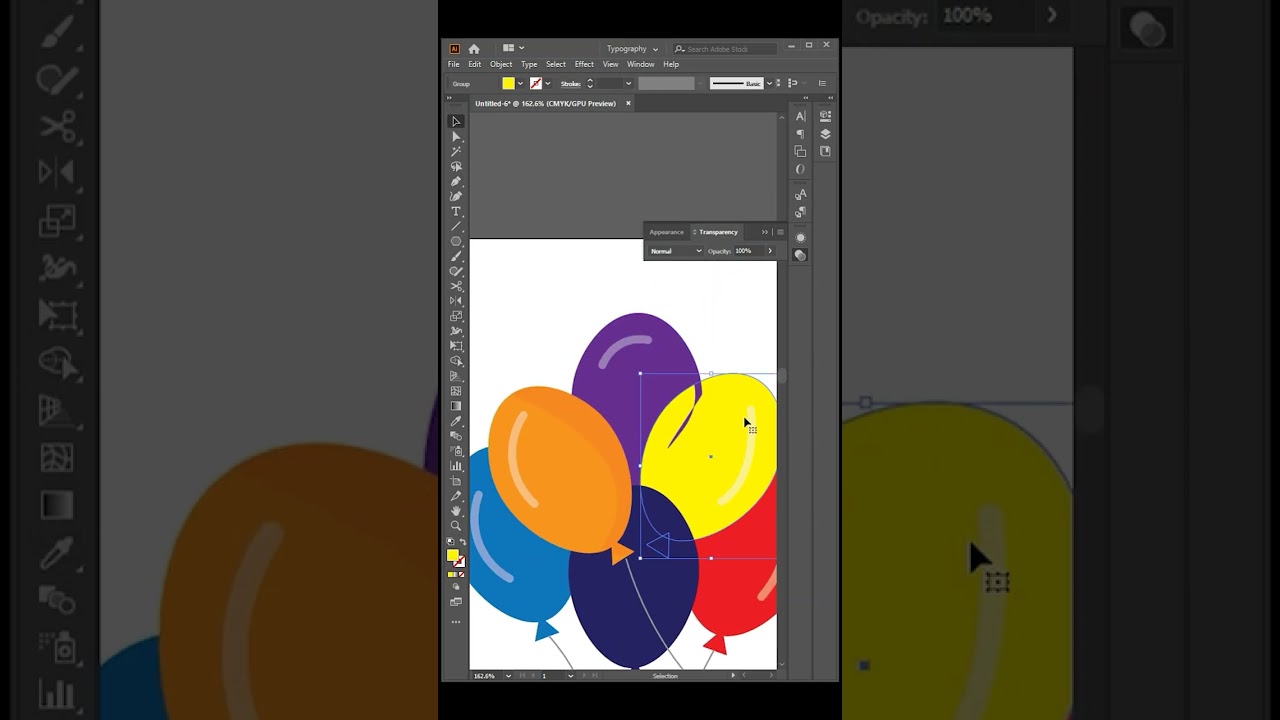Open the File menu
This screenshot has height=720, width=1280.
[453, 64]
